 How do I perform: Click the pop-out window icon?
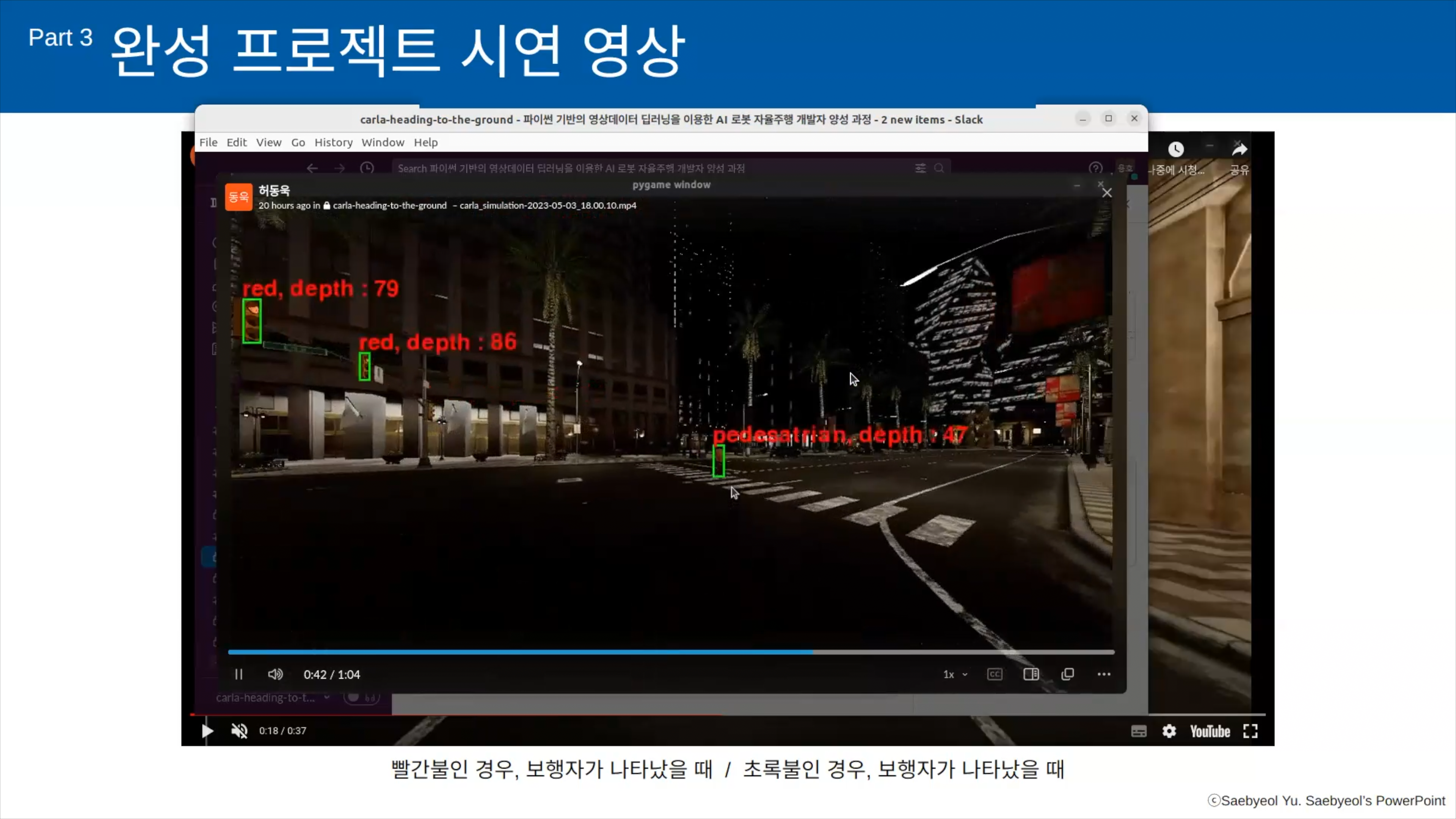(x=1067, y=674)
